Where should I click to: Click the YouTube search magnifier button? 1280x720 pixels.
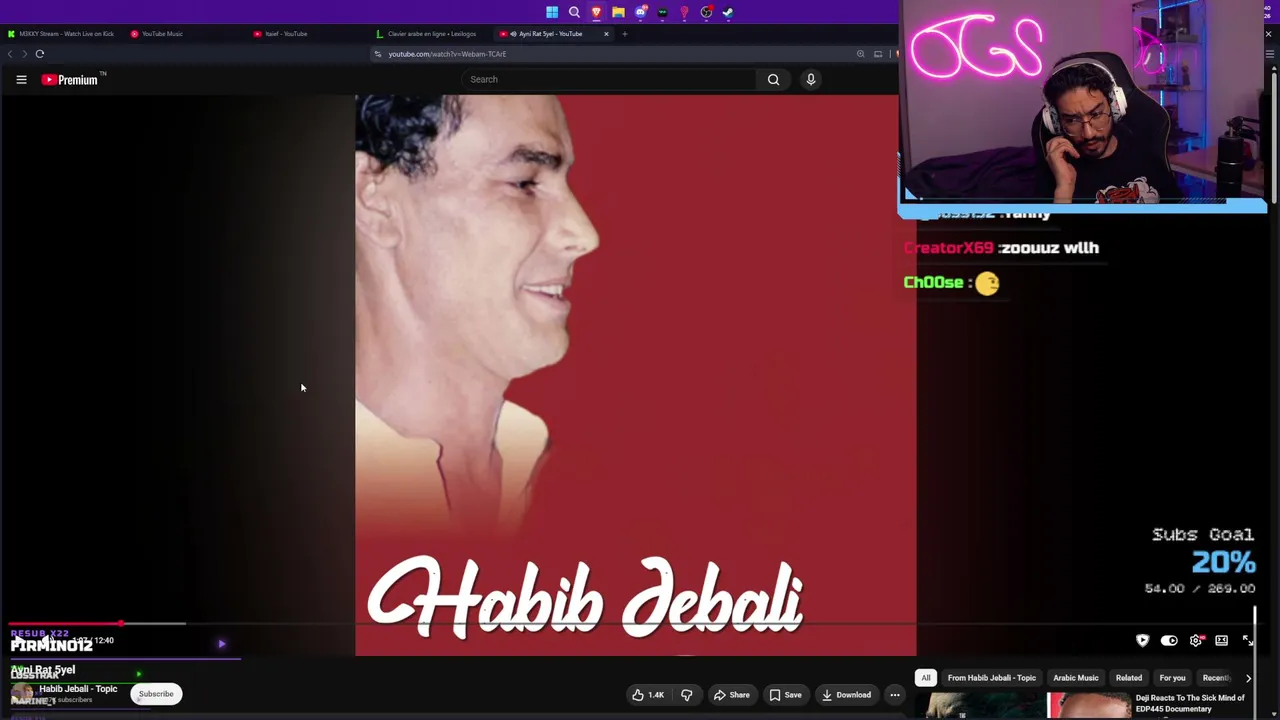[773, 80]
